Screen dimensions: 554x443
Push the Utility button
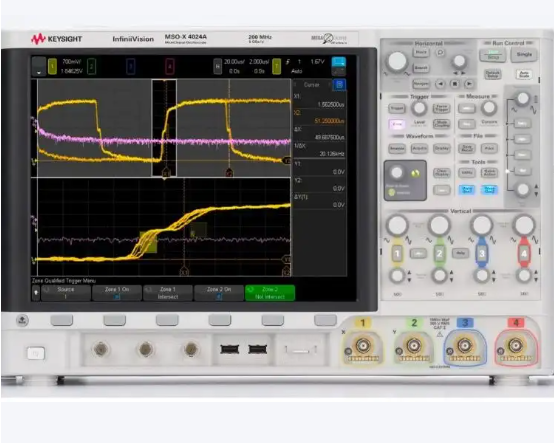click(467, 173)
